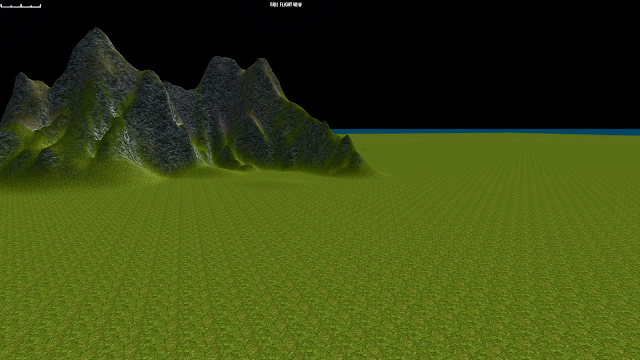Click the flight view label at top

click(286, 4)
